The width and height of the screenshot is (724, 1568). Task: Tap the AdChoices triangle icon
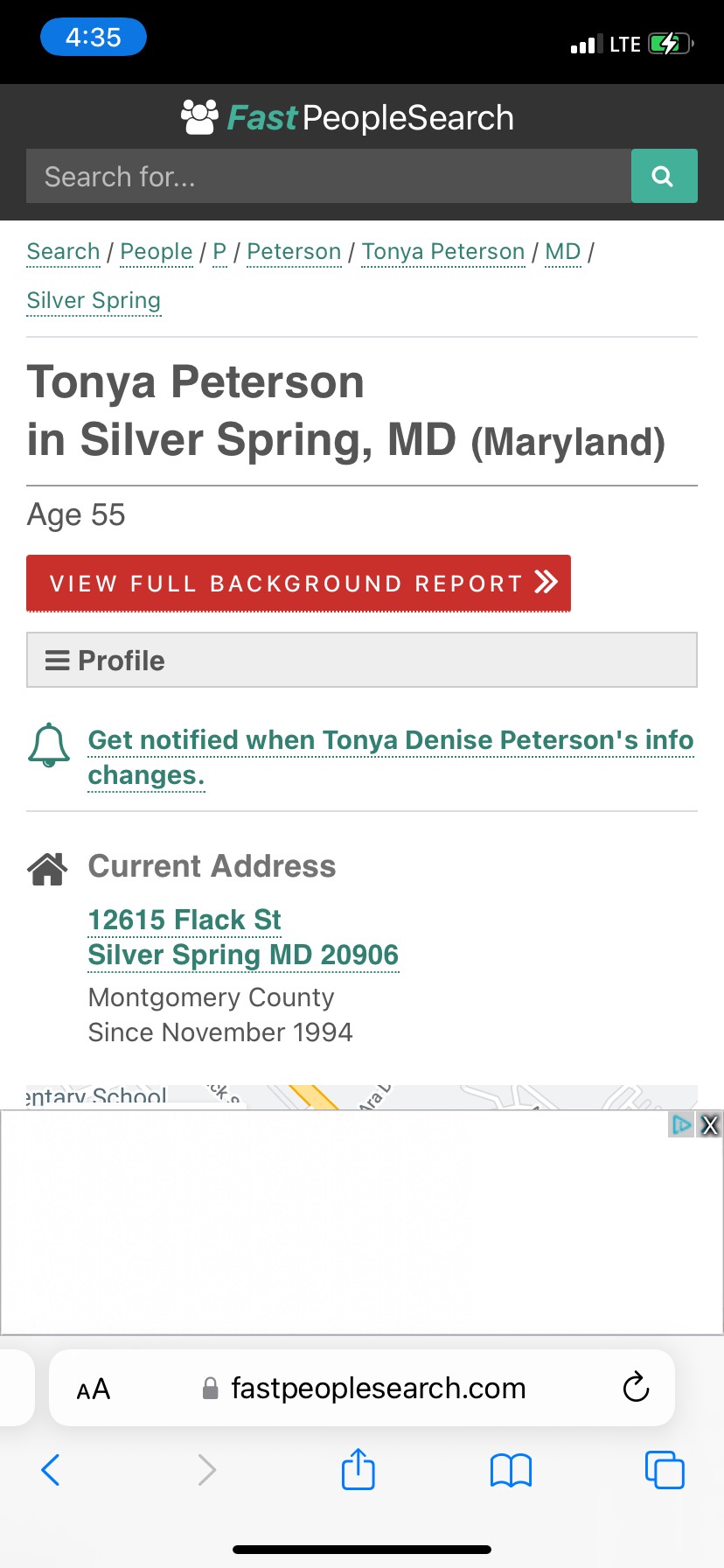click(x=681, y=1124)
